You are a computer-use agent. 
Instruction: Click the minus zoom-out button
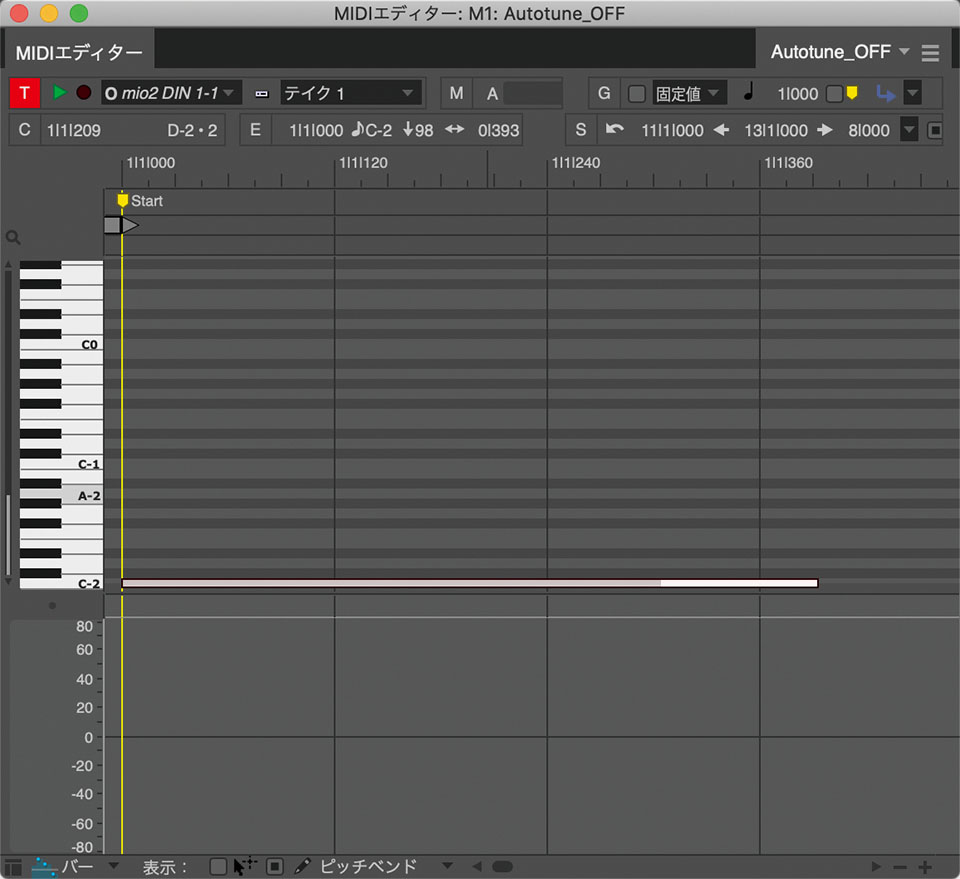click(x=899, y=867)
